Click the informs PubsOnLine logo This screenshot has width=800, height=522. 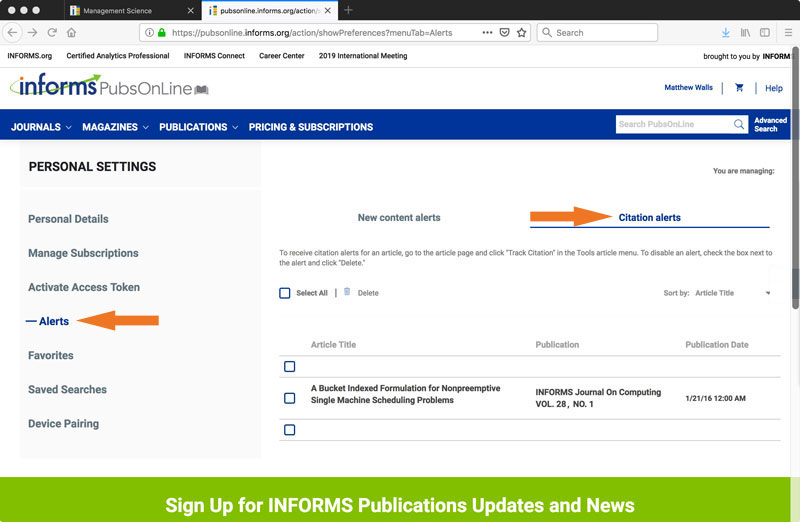pos(109,85)
